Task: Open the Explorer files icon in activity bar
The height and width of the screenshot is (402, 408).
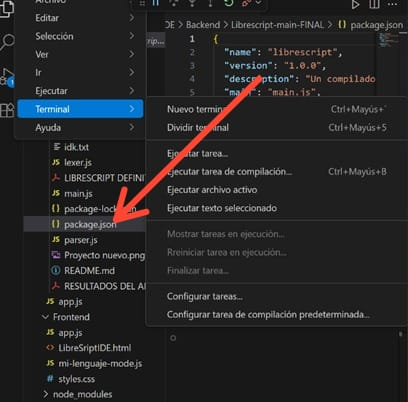Action: (x=7, y=9)
